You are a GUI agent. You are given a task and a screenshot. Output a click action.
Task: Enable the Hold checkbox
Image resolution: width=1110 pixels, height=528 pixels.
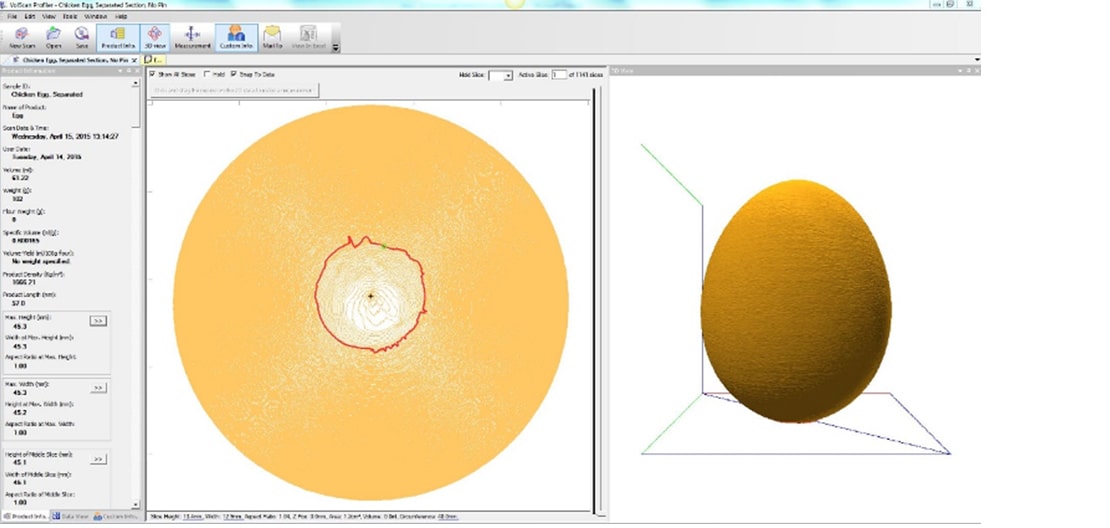(x=206, y=74)
